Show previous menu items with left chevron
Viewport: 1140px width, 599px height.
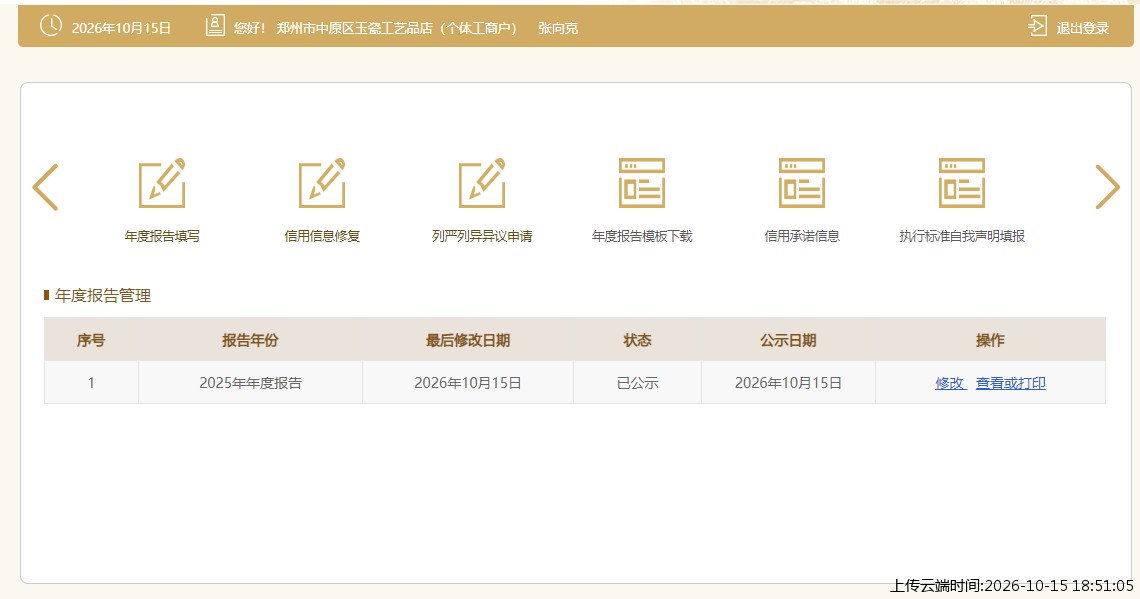click(45, 187)
